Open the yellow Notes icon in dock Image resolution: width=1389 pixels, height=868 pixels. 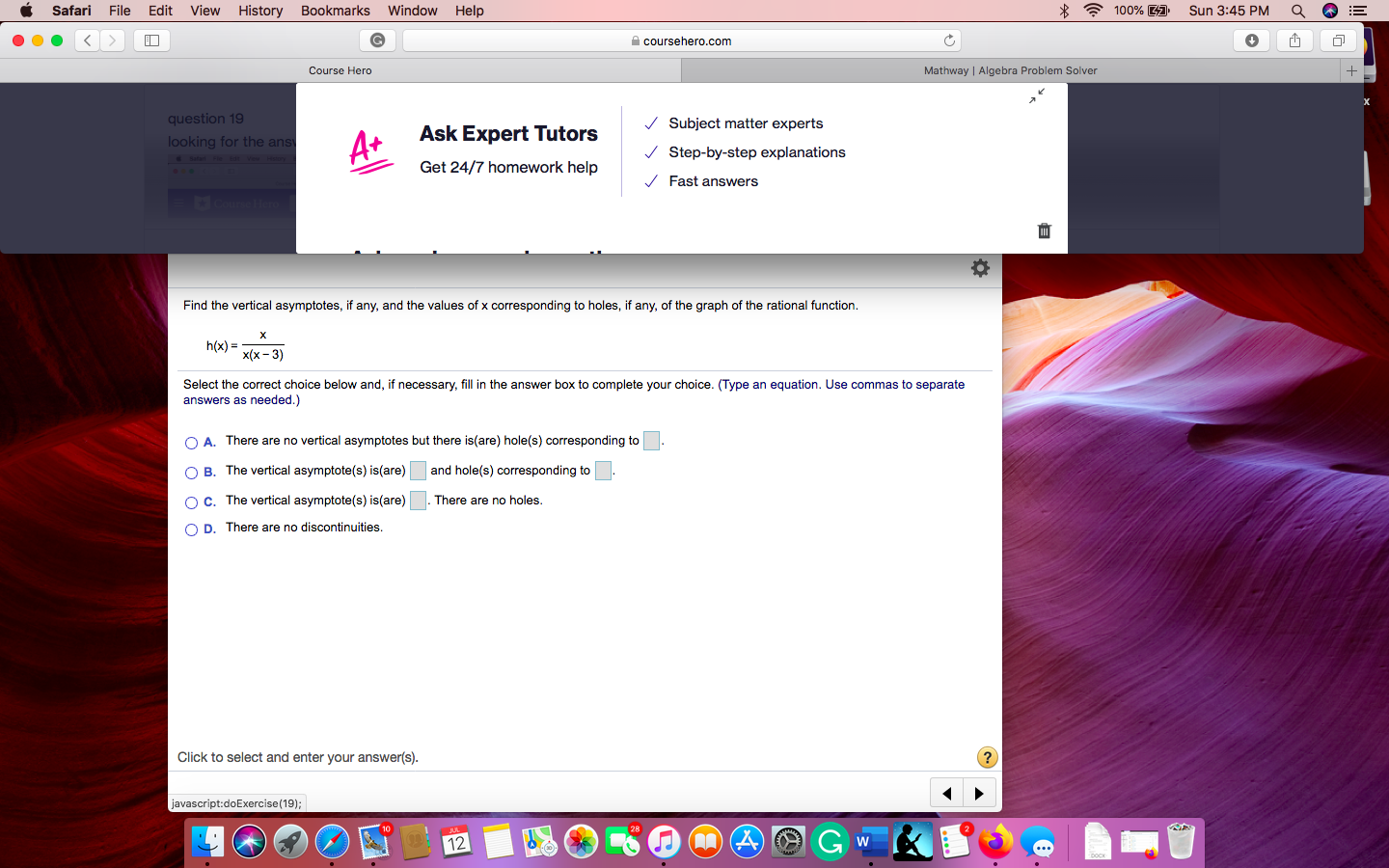coord(499,842)
